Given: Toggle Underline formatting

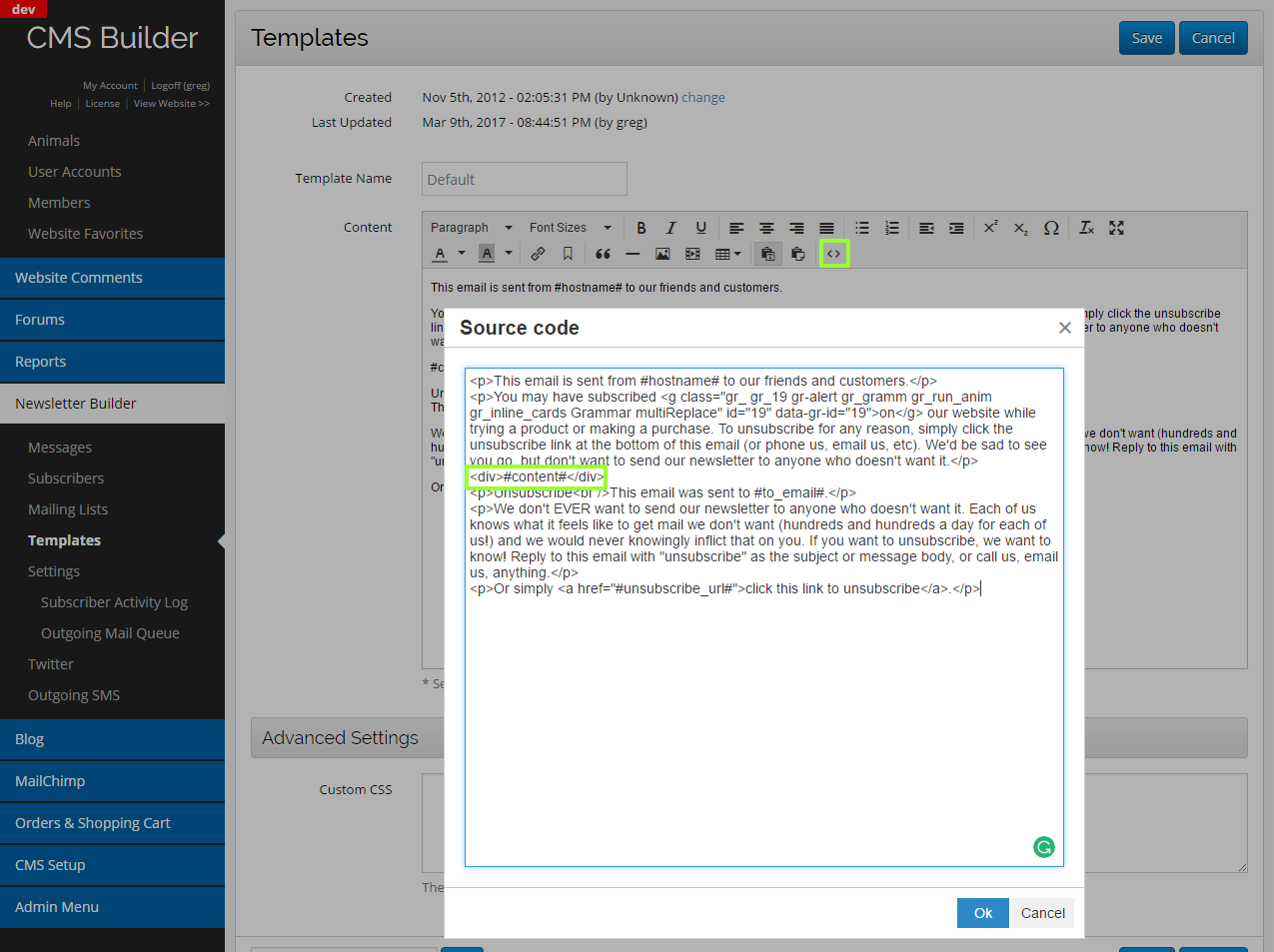Looking at the screenshot, I should pos(701,228).
